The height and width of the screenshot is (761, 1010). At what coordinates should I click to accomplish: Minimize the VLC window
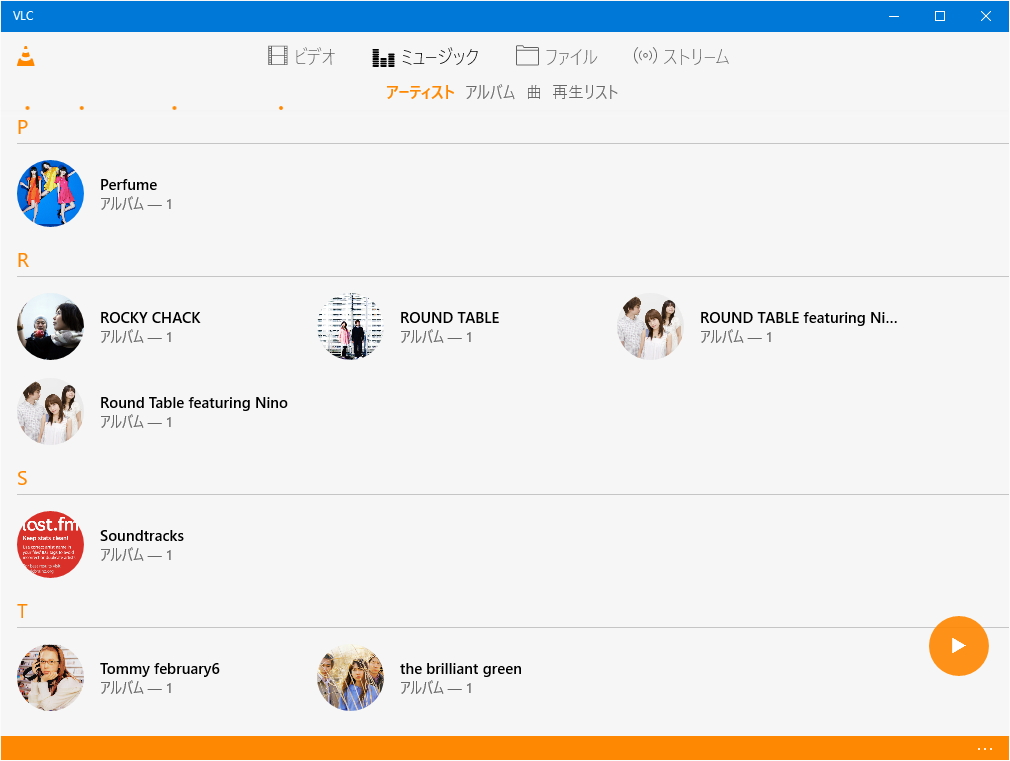(x=893, y=16)
